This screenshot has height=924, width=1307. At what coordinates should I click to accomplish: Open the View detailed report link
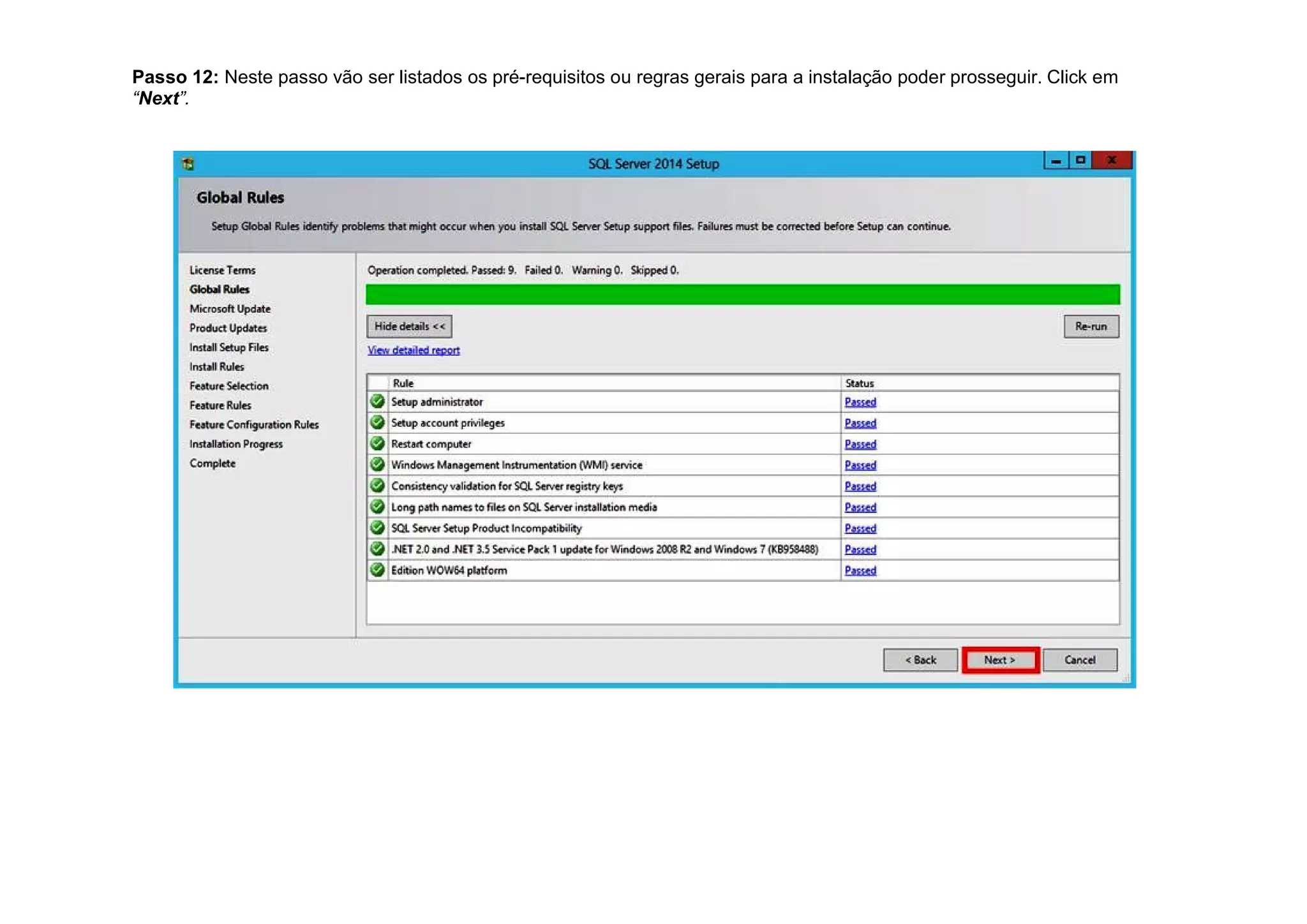coord(414,350)
